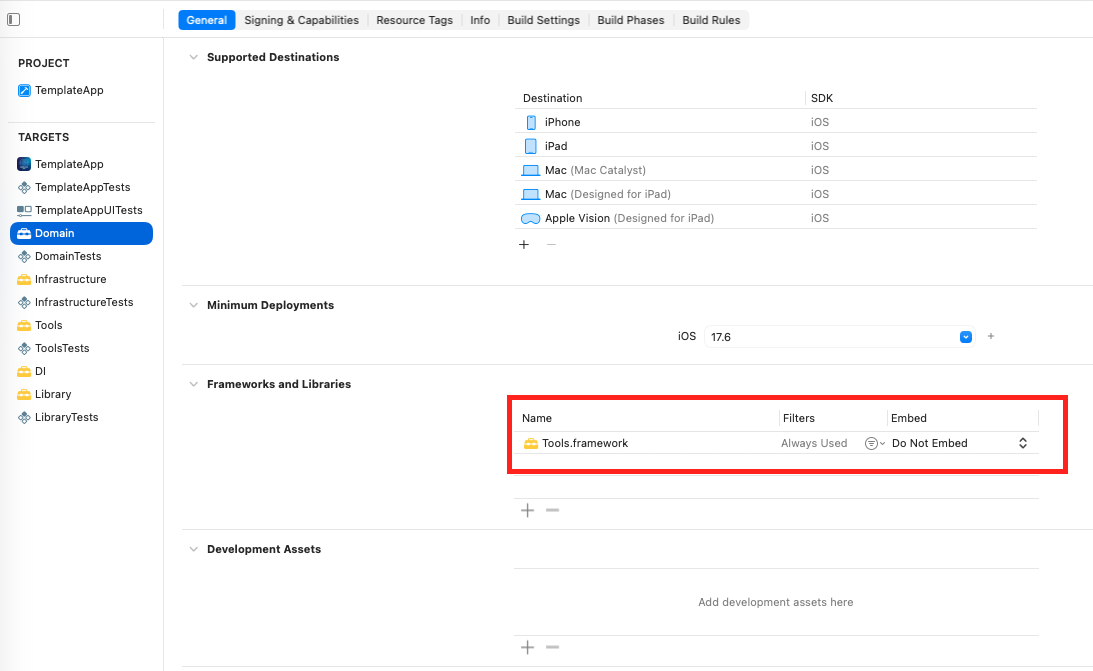Collapse the Frameworks and Libraries section

point(194,384)
